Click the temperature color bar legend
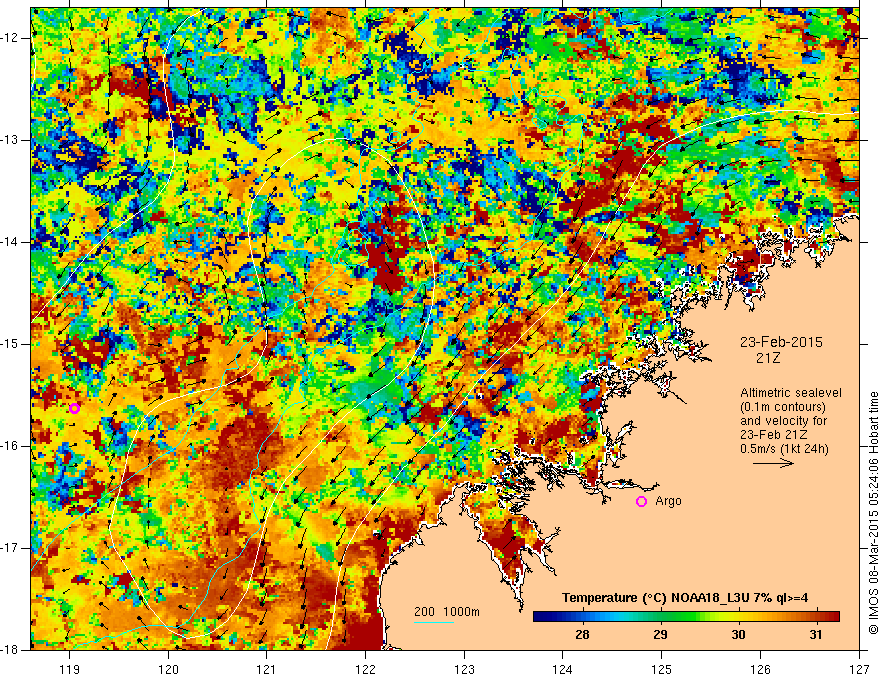The image size is (880, 680). pyautogui.click(x=686, y=616)
